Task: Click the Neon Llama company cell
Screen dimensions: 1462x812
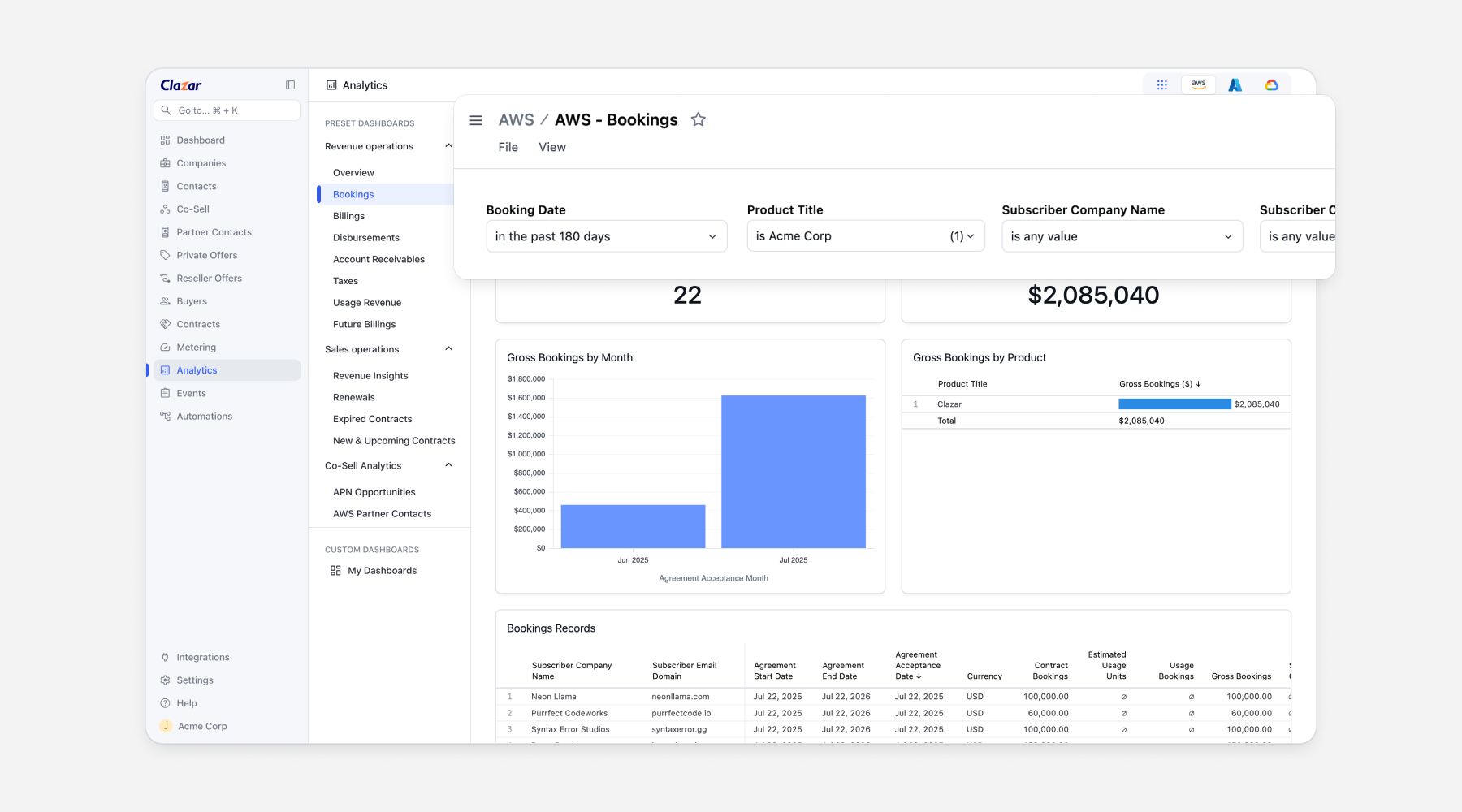Action: click(554, 697)
